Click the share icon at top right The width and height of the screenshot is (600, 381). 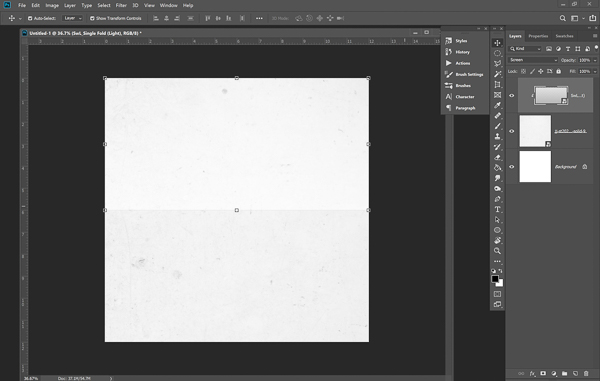(593, 18)
